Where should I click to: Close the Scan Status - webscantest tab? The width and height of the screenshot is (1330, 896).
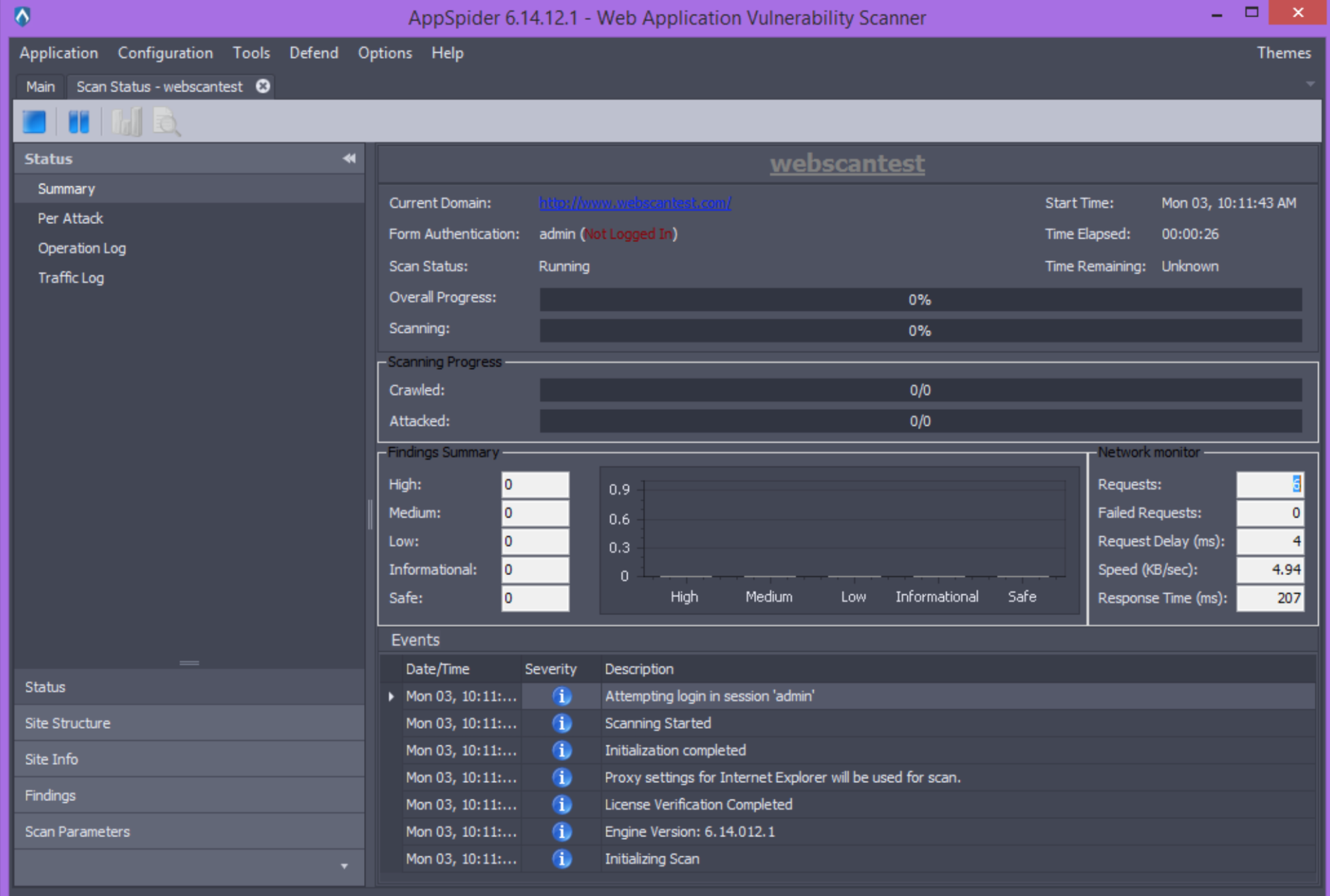(263, 86)
